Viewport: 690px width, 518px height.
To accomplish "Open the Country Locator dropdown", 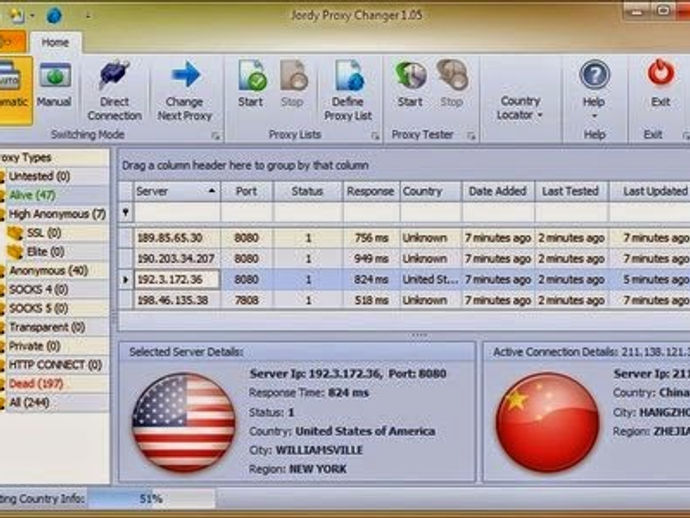I will pyautogui.click(x=520, y=108).
